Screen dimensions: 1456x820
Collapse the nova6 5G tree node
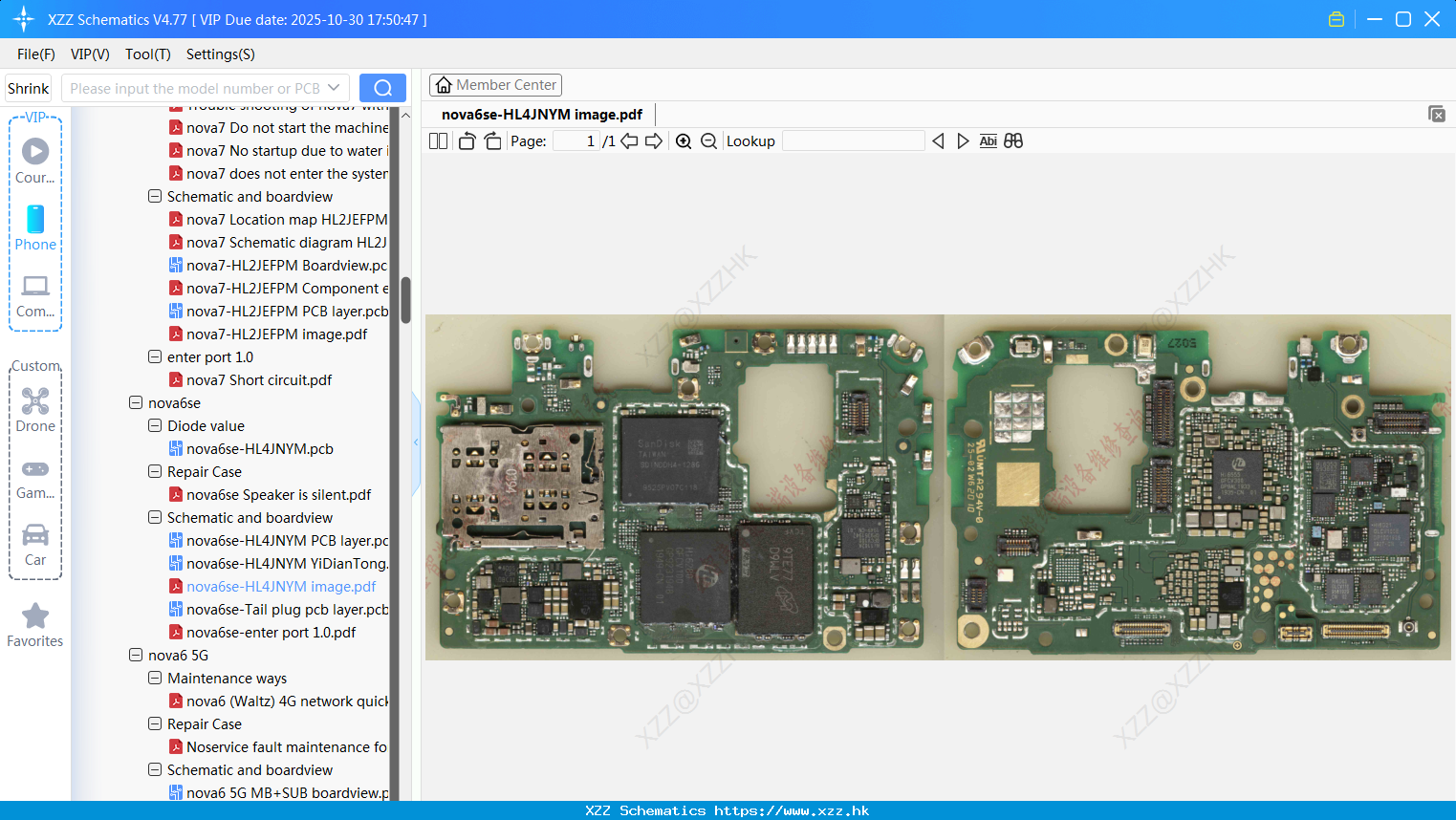point(136,656)
